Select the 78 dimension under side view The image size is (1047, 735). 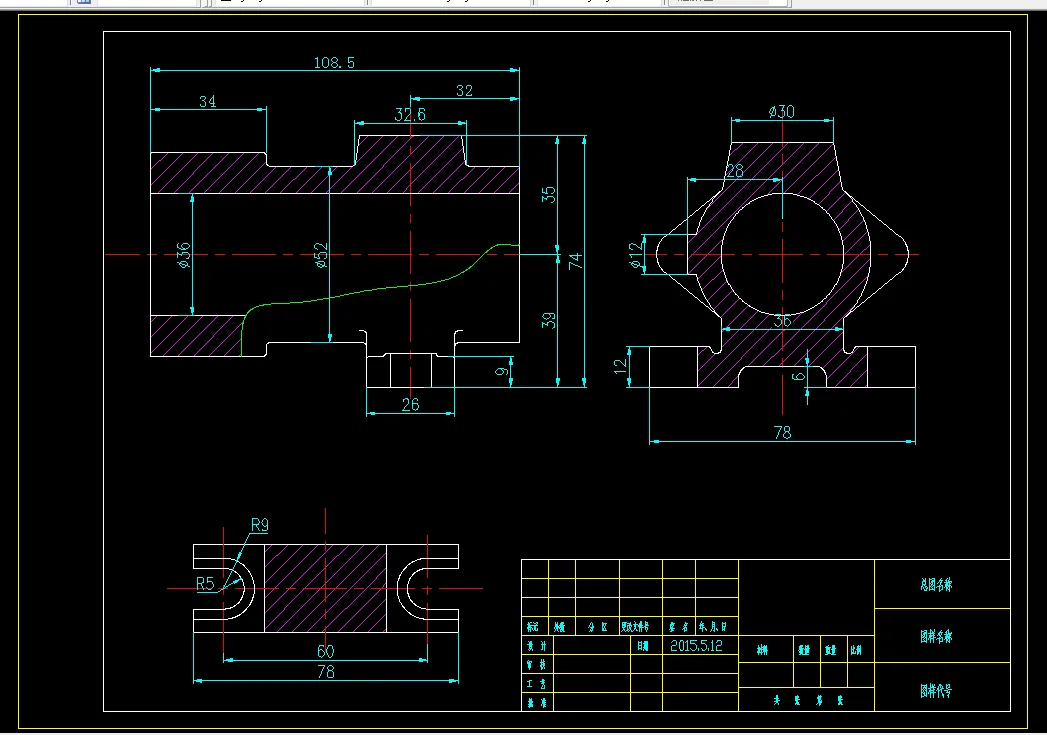click(783, 433)
